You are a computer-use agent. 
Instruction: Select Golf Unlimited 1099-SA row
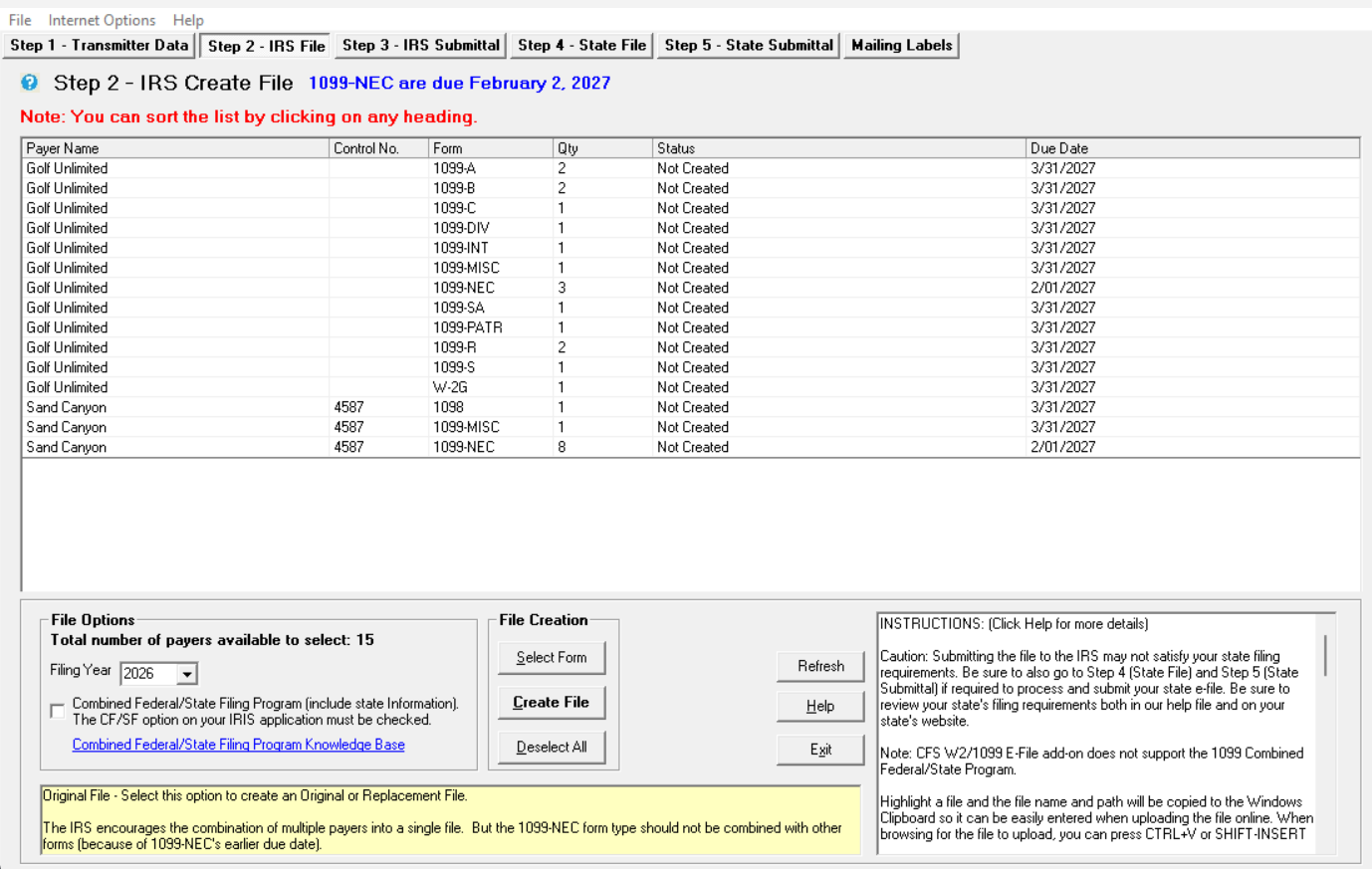691,308
